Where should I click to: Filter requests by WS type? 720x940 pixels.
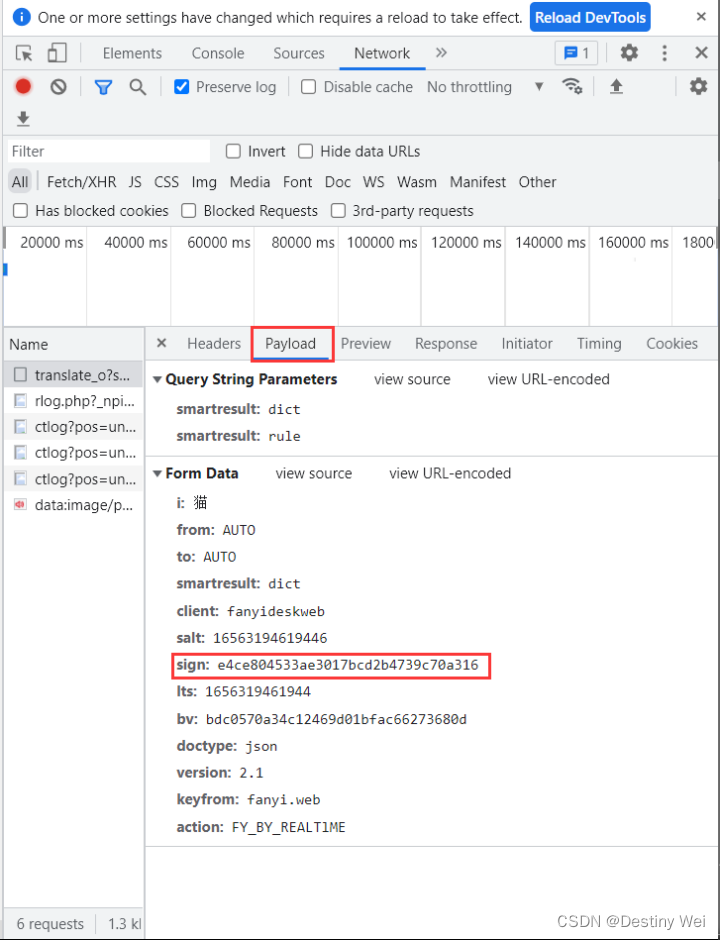click(373, 182)
